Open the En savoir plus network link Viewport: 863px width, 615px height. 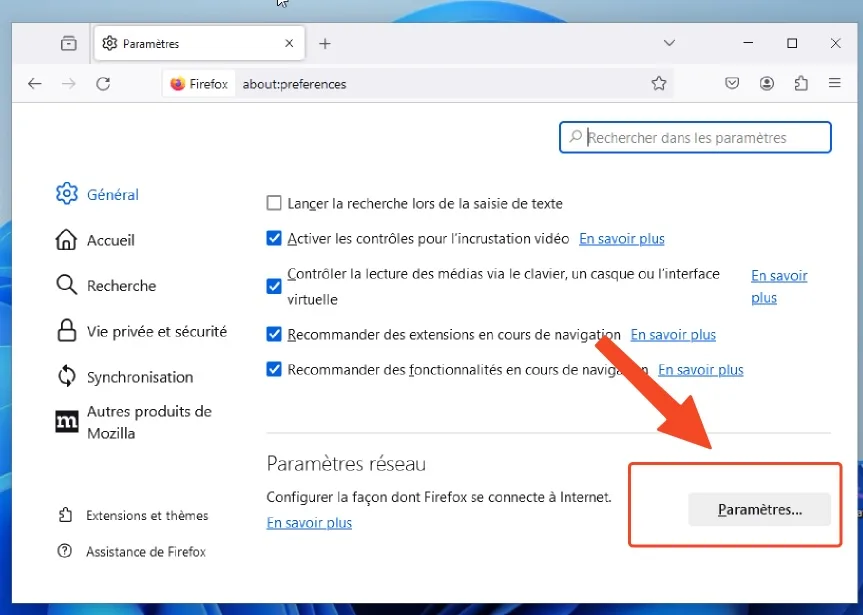308,522
